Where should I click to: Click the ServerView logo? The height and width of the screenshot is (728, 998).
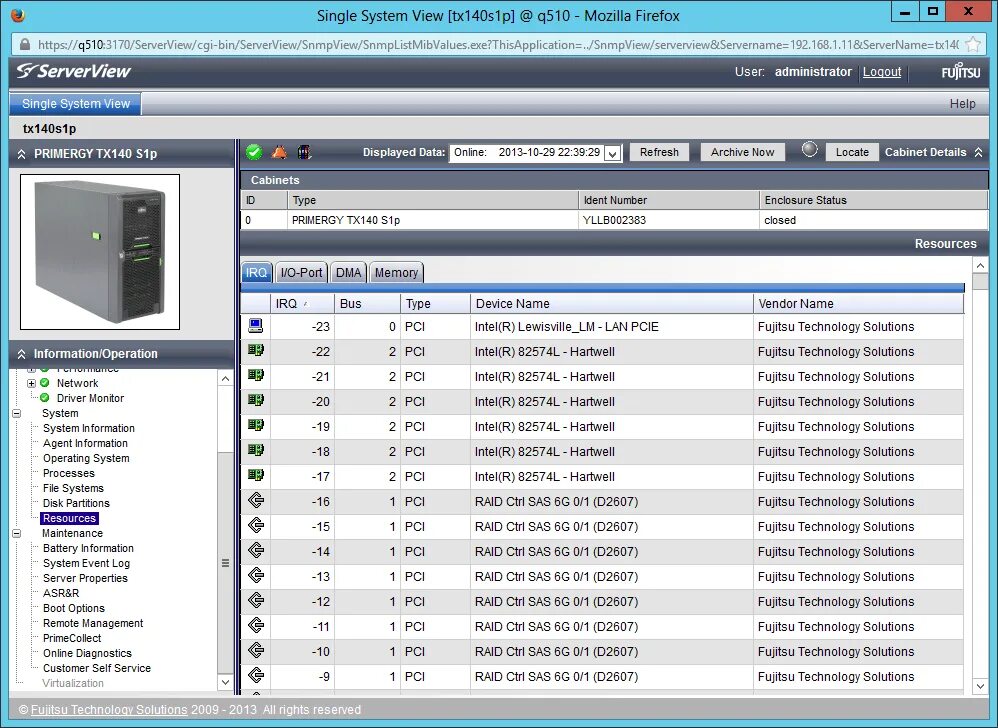click(74, 71)
